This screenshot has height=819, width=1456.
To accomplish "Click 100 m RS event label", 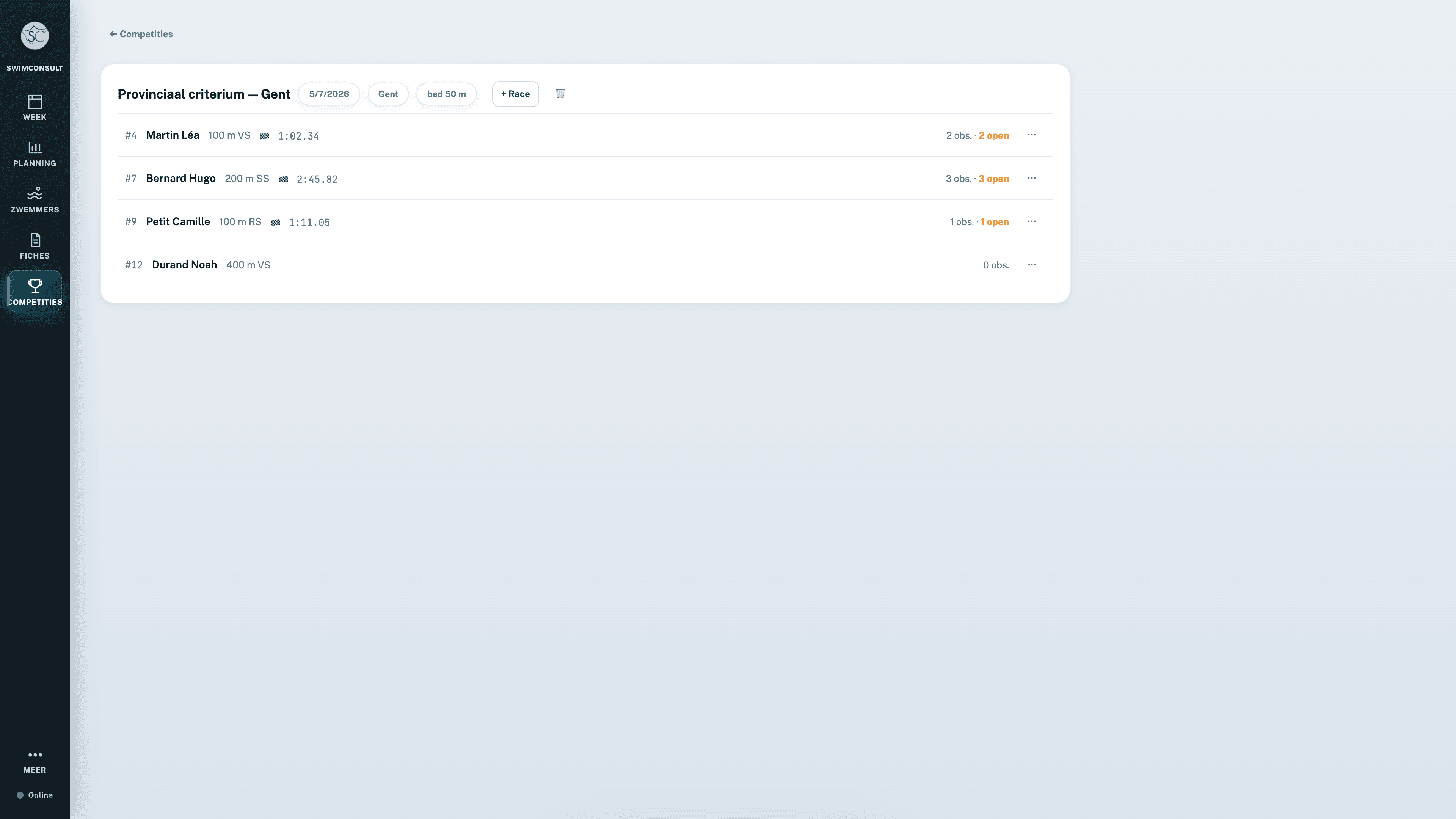I will coord(240,221).
